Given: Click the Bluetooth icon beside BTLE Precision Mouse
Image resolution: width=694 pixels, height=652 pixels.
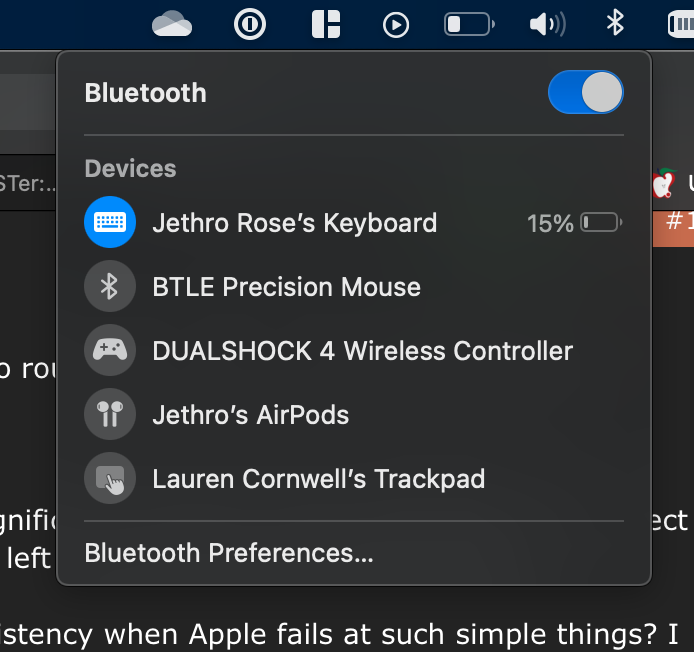Looking at the screenshot, I should tap(110, 287).
